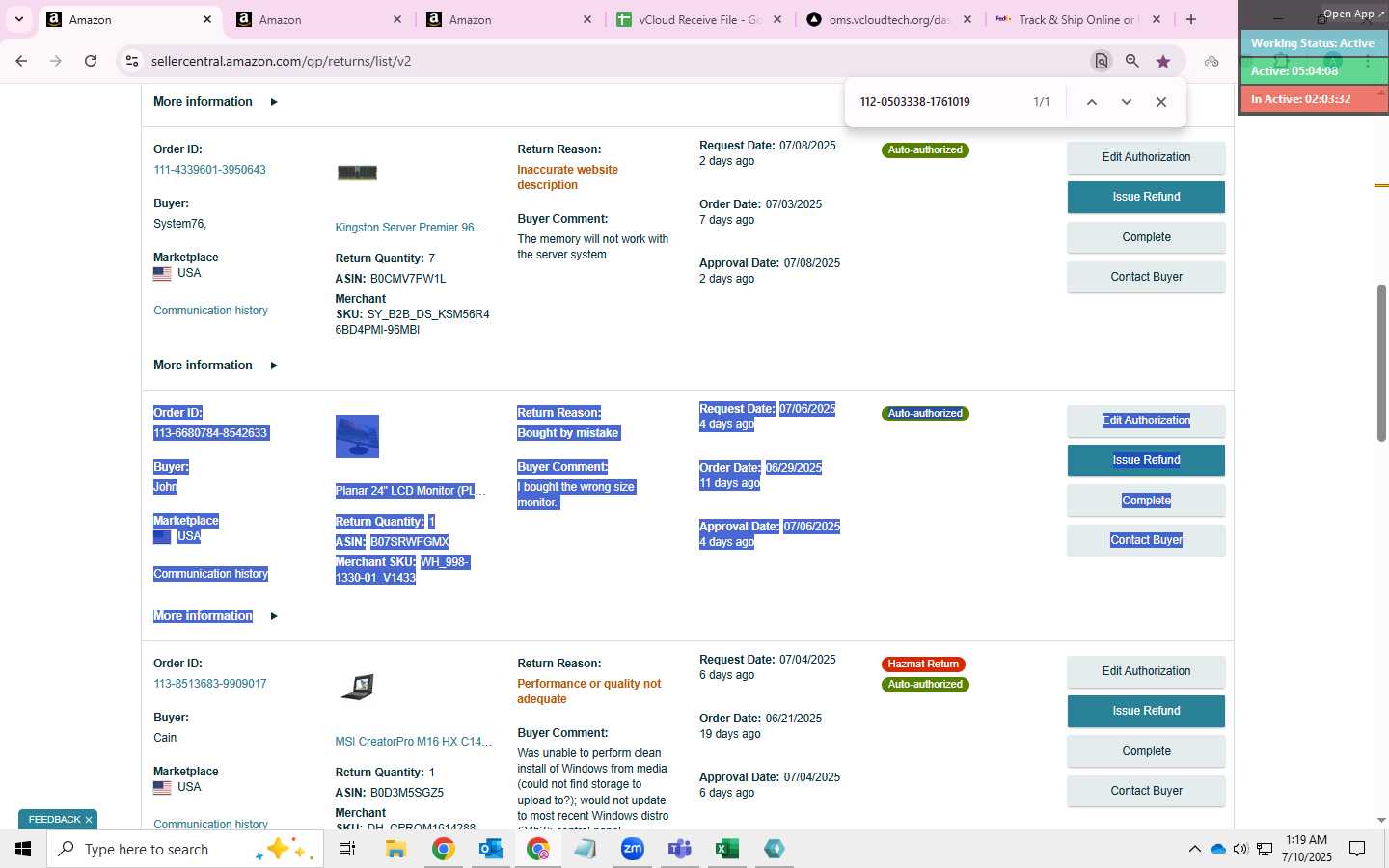This screenshot has width=1389, height=868.
Task: Mark MSI CreatorPro return Complete
Action: click(1146, 751)
